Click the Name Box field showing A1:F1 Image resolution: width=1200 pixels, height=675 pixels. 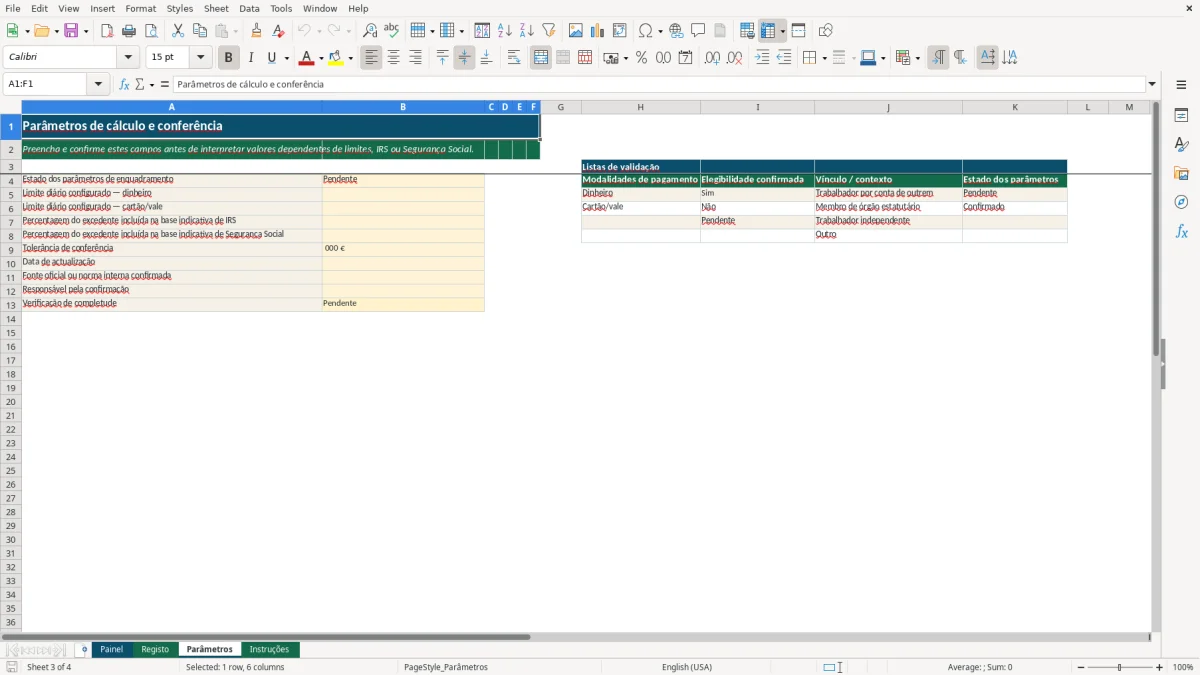(x=47, y=85)
